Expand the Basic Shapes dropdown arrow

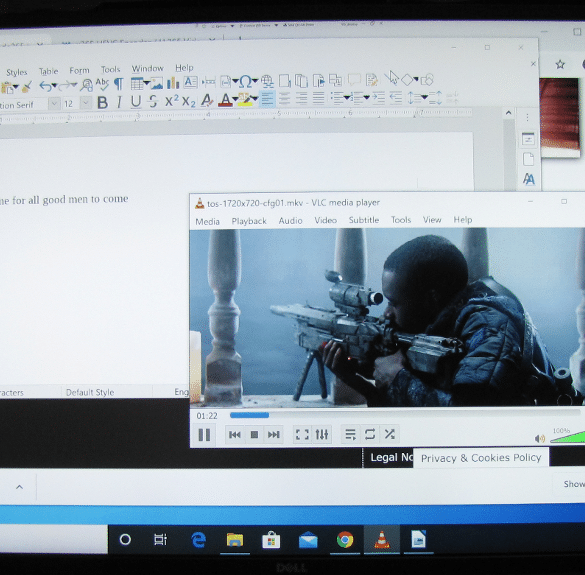(x=415, y=79)
